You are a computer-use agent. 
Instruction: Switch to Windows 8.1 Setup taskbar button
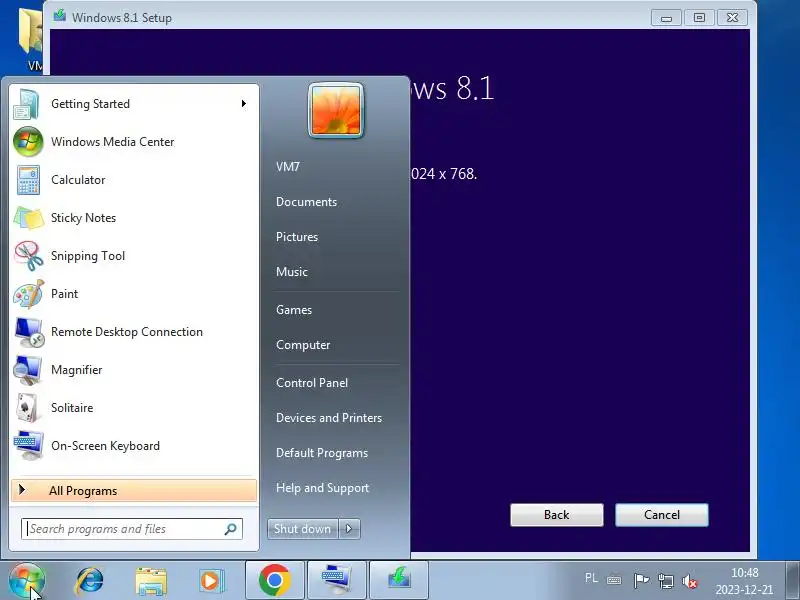pyautogui.click(x=398, y=581)
